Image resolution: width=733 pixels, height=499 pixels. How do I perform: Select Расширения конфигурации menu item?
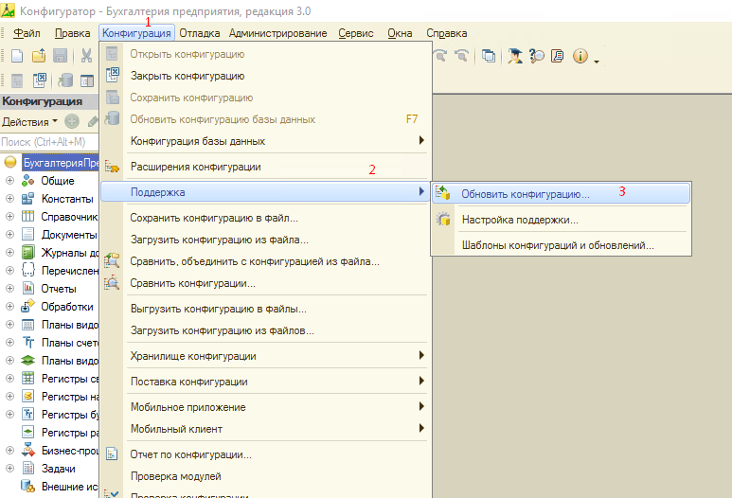[265, 166]
